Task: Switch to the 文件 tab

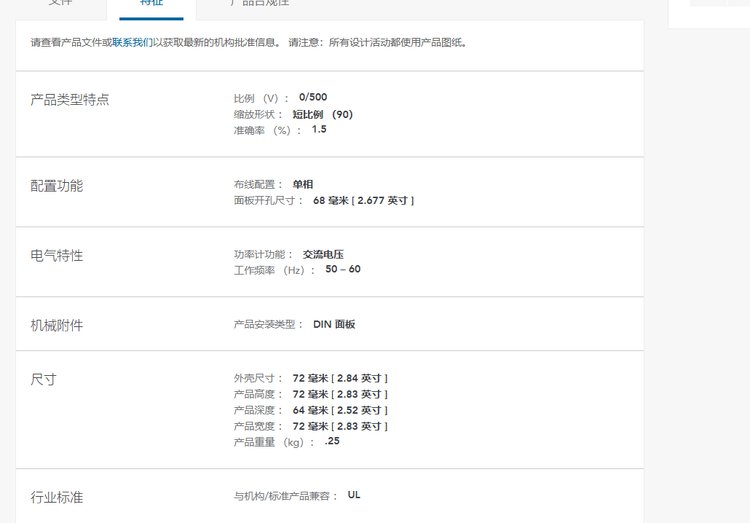Action: coord(60,4)
